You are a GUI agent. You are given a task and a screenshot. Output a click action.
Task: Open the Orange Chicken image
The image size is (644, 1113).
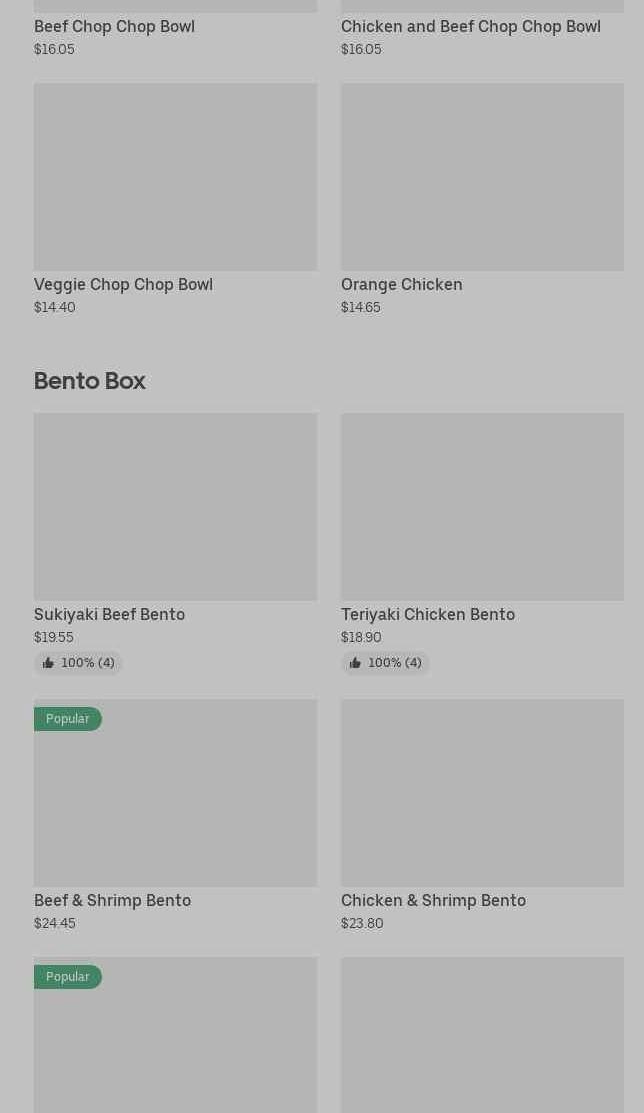pos(482,177)
